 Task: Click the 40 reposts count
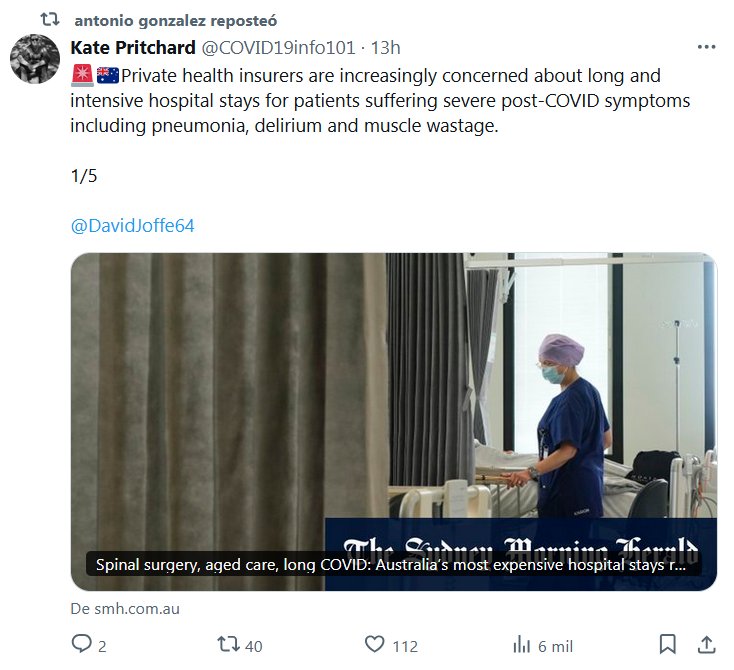[253, 646]
